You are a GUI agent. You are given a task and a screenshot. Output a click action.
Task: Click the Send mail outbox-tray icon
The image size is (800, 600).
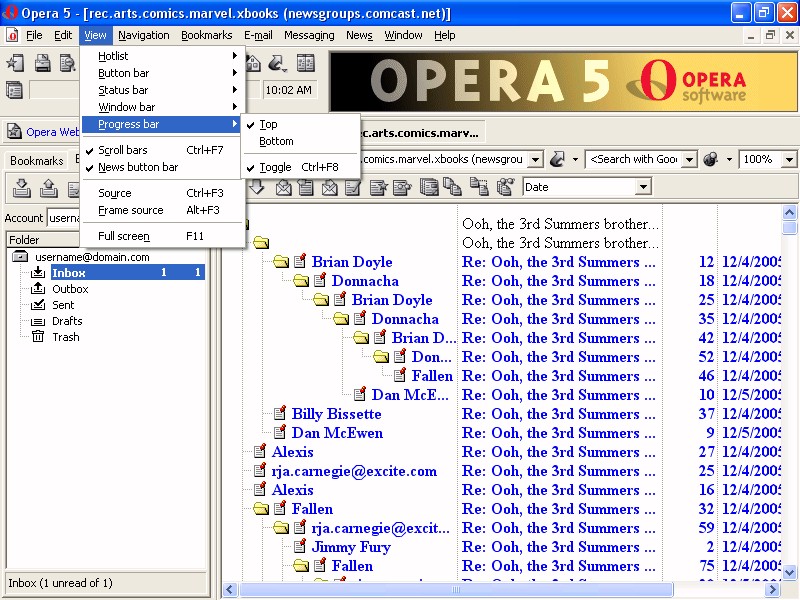click(x=48, y=188)
